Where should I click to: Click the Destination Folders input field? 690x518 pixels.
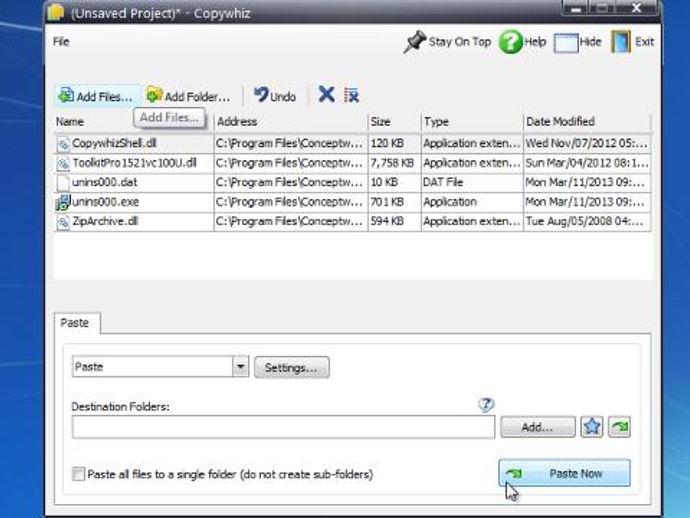tap(283, 427)
